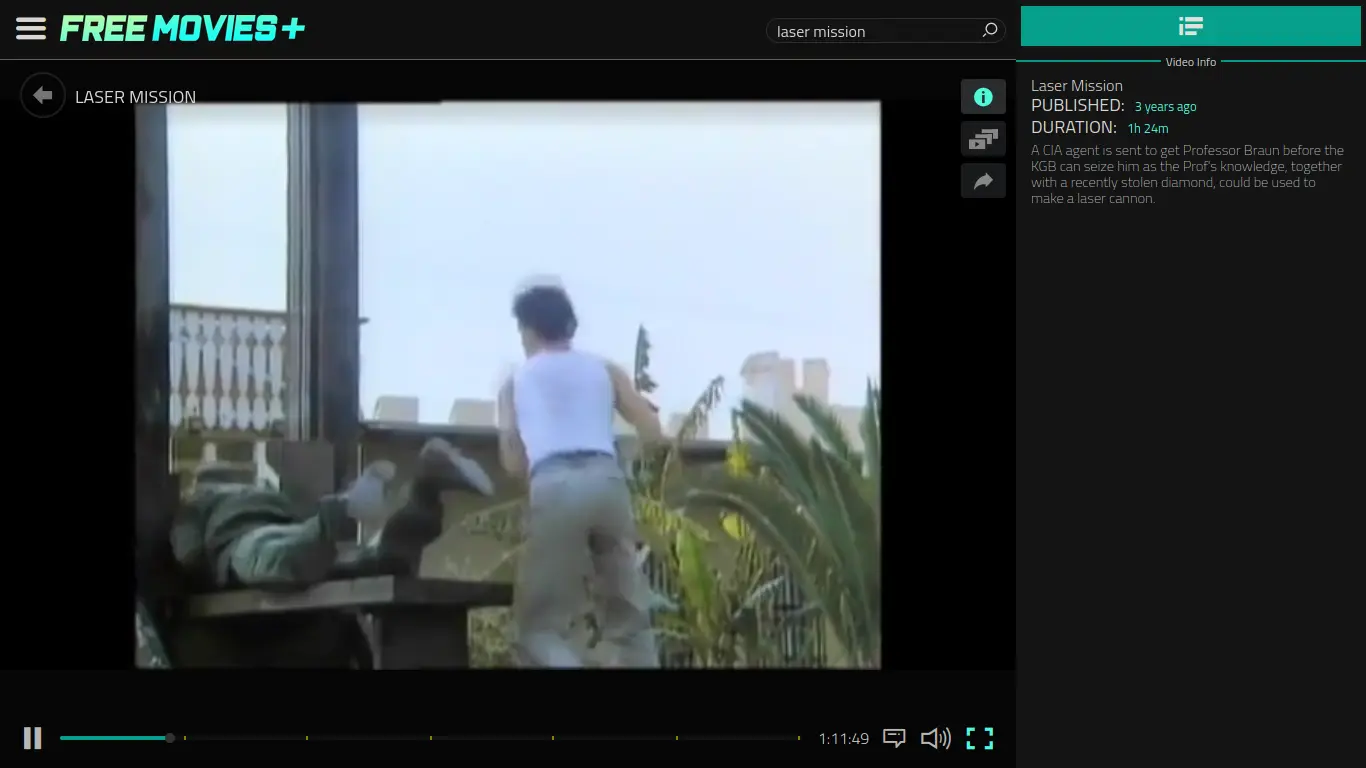Toggle the subtitles caption icon
The image size is (1366, 768).
click(894, 738)
